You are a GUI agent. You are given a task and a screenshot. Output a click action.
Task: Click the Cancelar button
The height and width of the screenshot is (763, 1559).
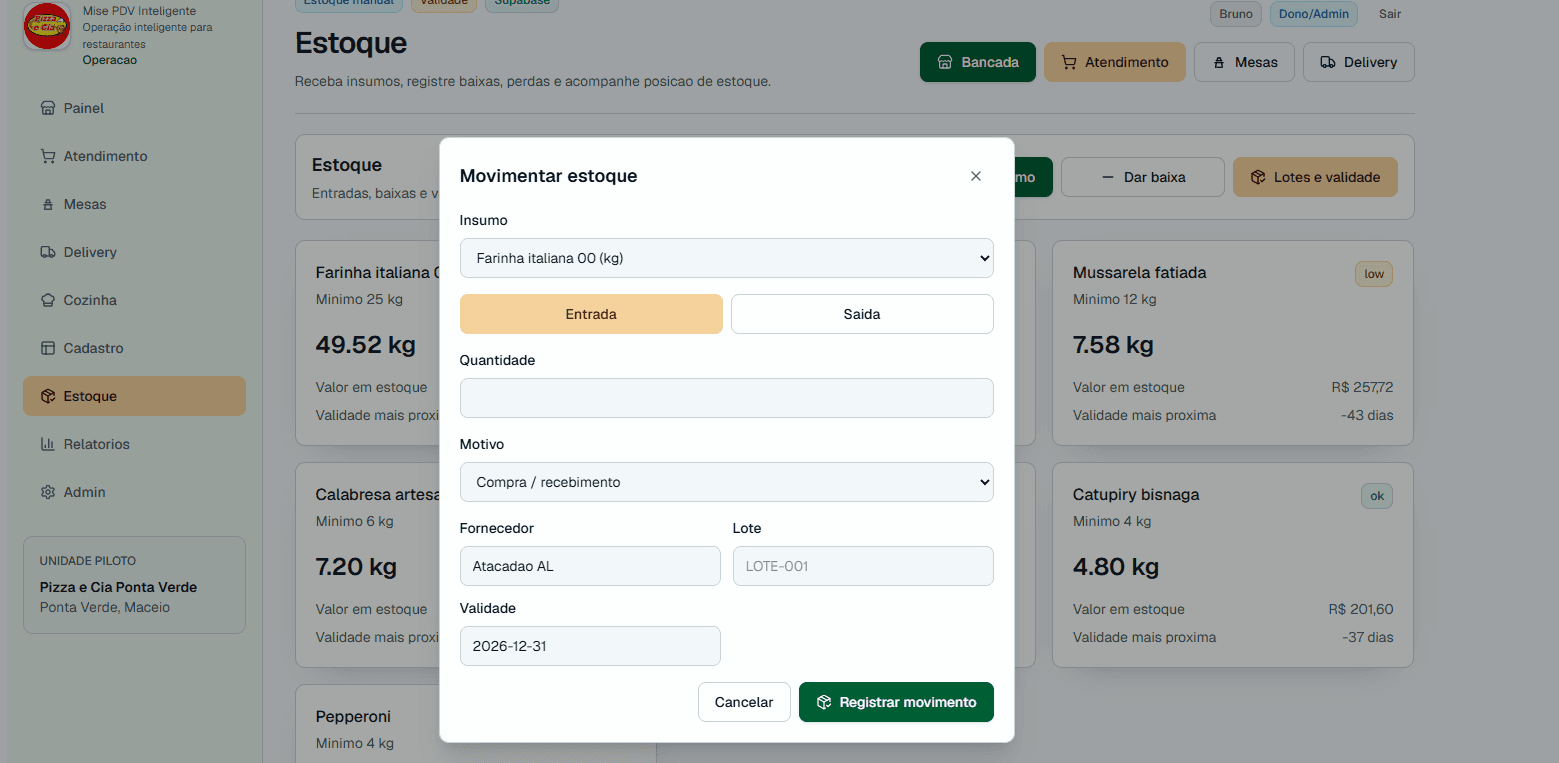tap(744, 702)
